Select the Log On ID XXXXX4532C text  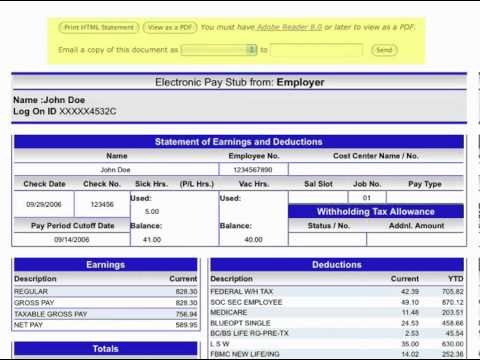pos(65,111)
